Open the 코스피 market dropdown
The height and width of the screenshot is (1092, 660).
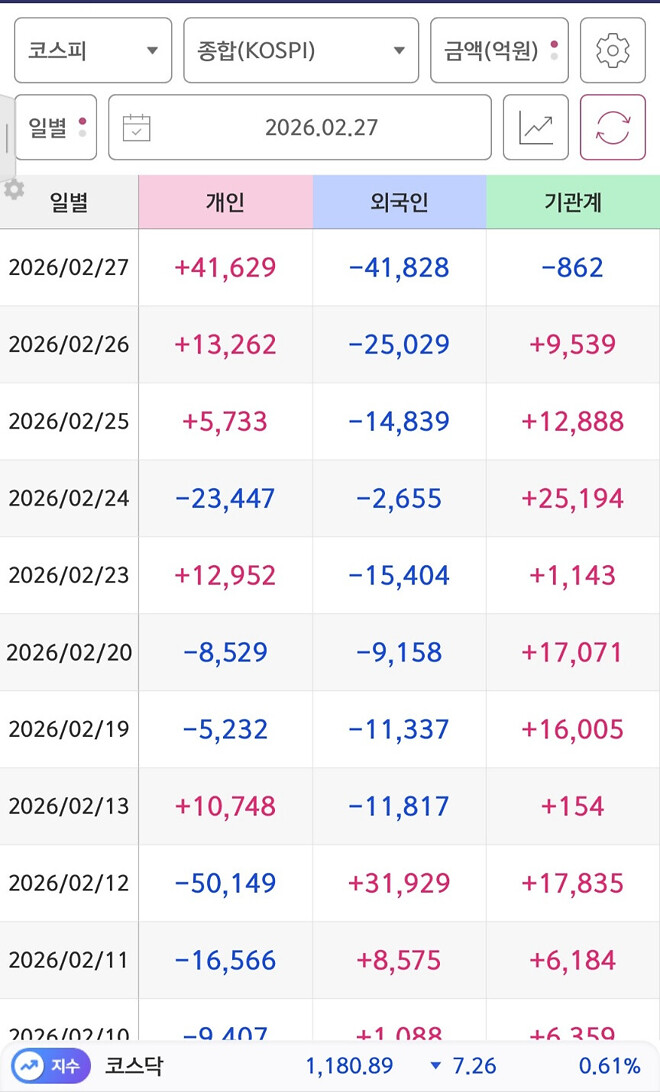pos(93,50)
